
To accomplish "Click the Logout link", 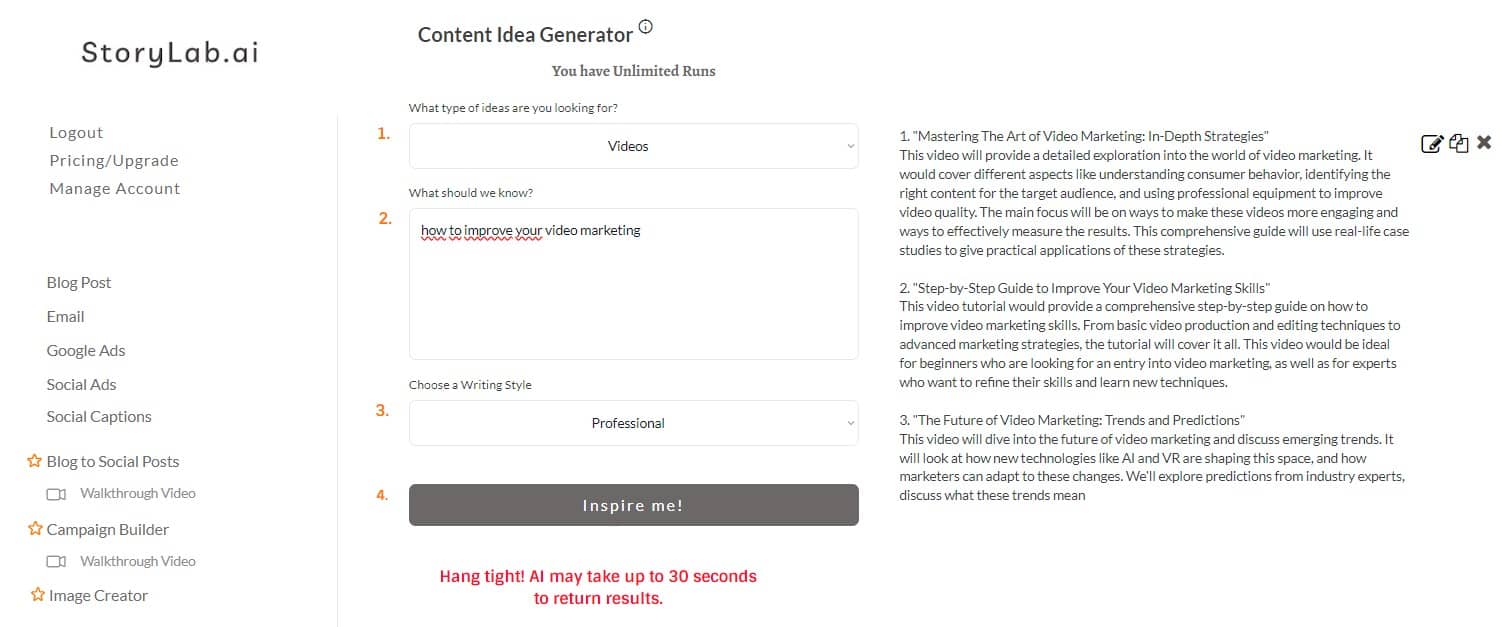I will point(75,132).
